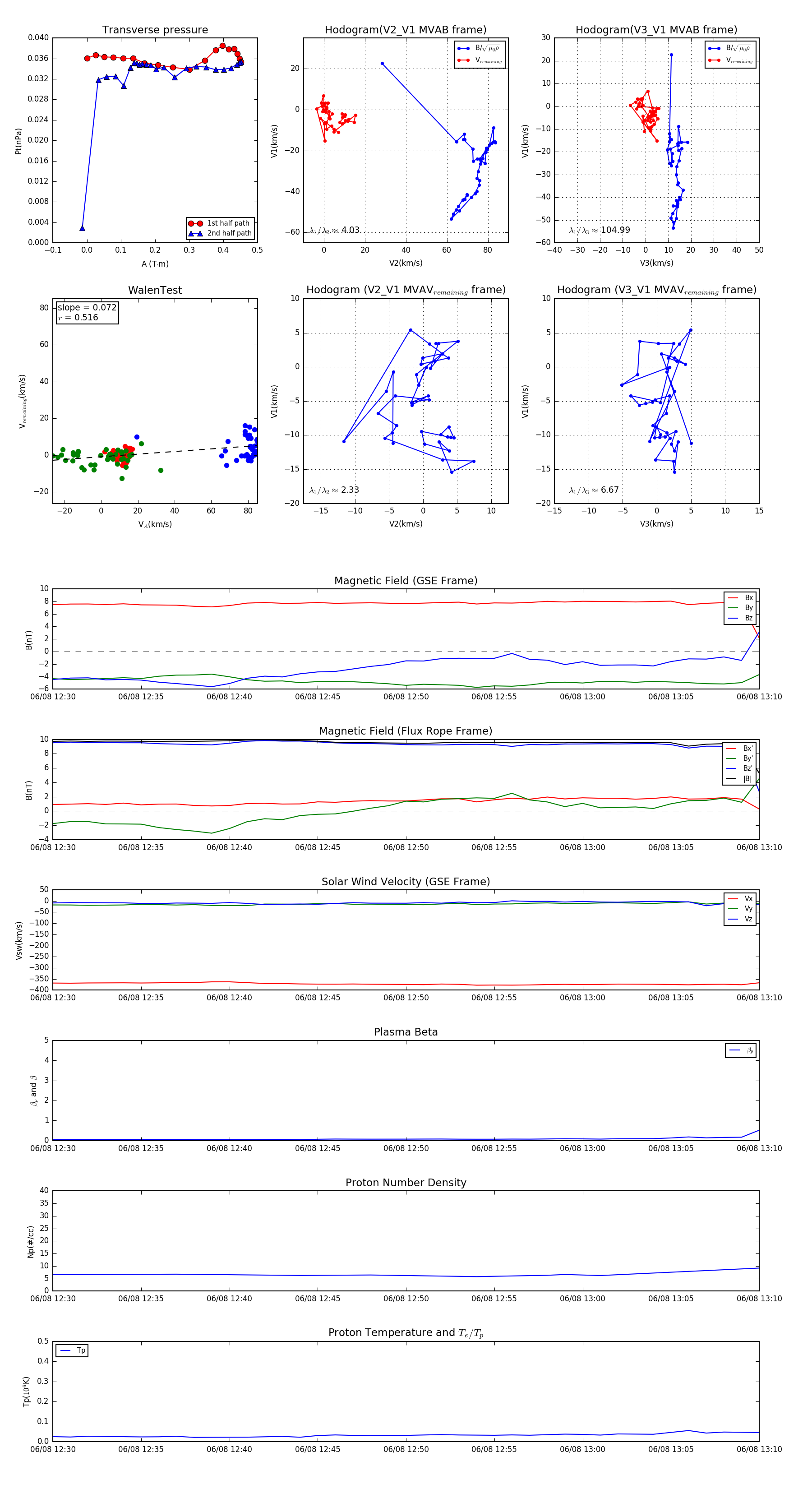This screenshot has height=1489, width=812.
Task: Click the V3_V1 MVAV remaining frame hodogram title
Action: 656,290
